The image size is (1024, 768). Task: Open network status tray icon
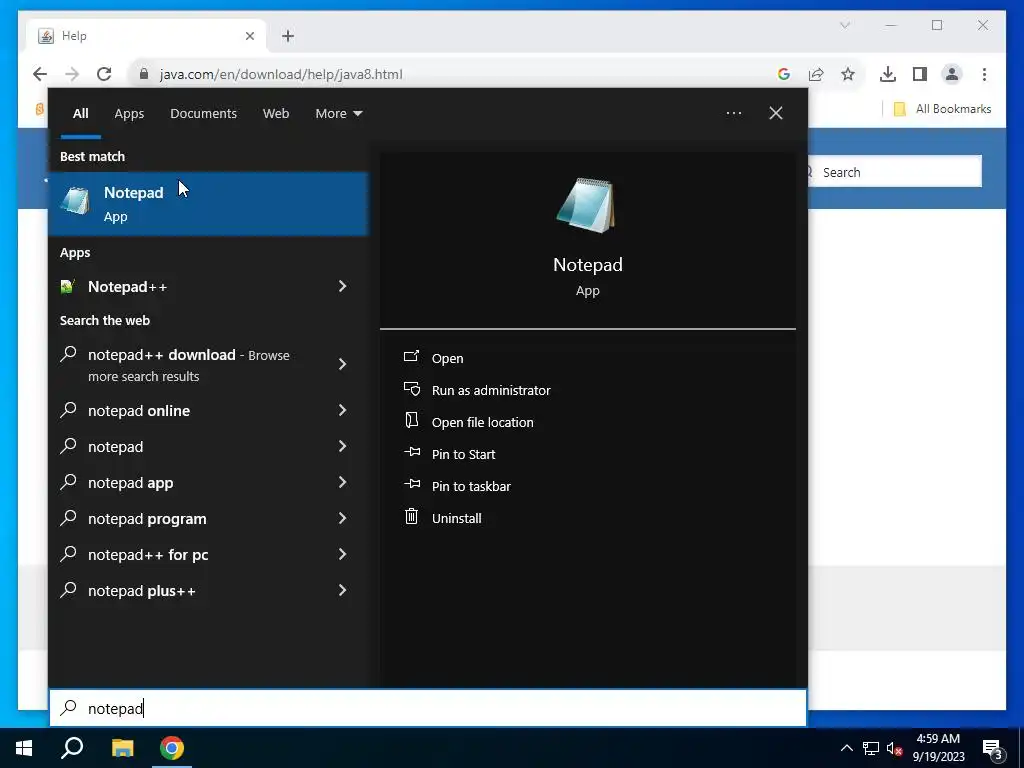pos(871,748)
